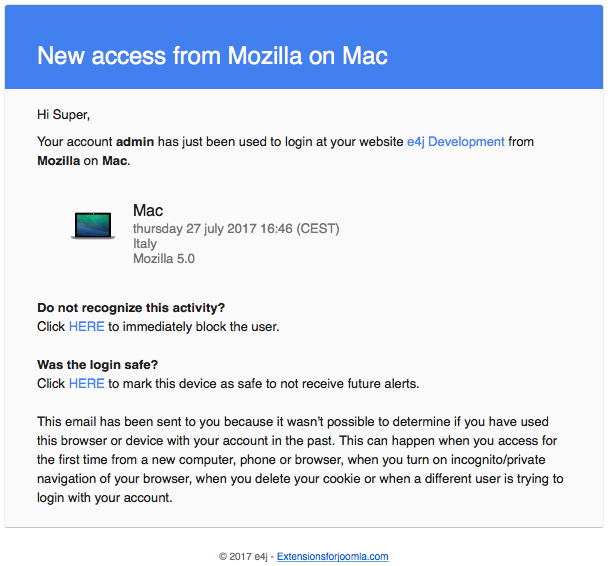This screenshot has width=608, height=566.
Task: Click the 'Hi Super,' greeting line
Action: click(63, 115)
